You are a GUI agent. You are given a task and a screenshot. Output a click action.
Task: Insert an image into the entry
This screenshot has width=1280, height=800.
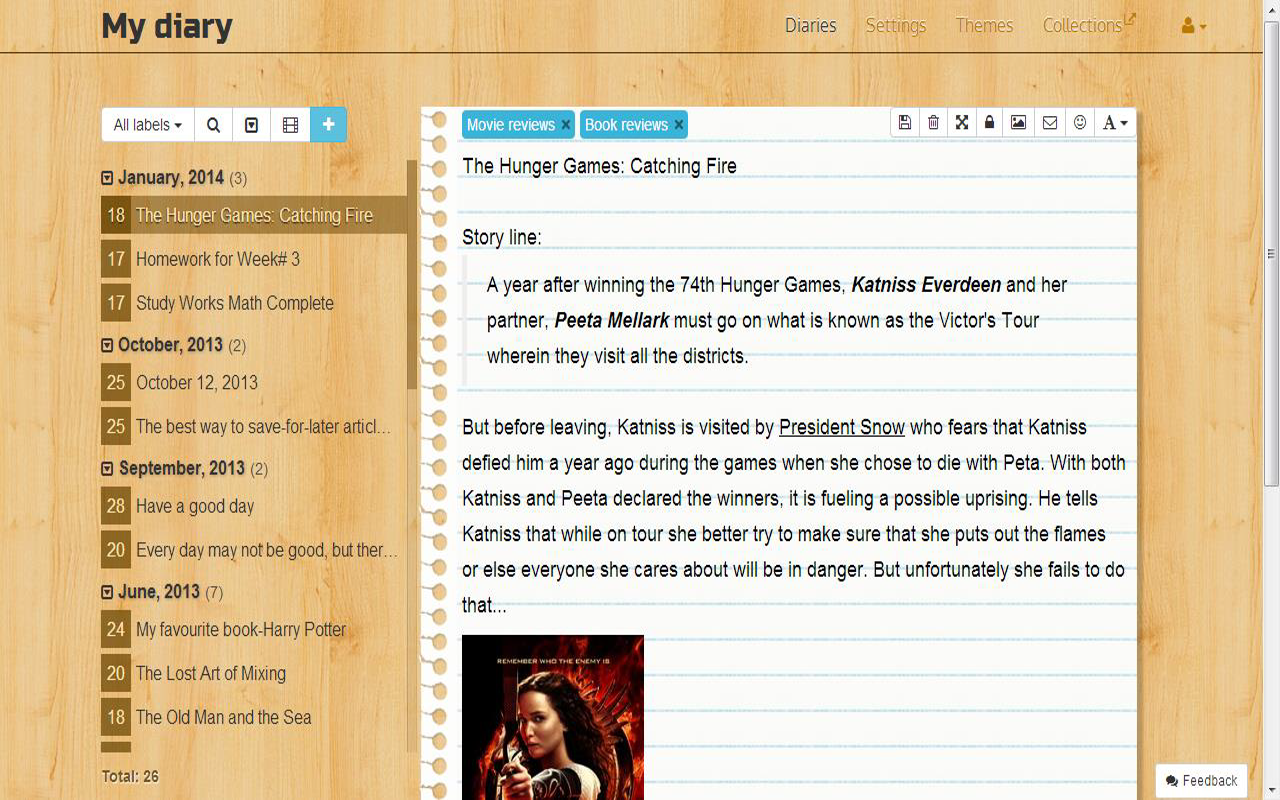tap(1020, 121)
